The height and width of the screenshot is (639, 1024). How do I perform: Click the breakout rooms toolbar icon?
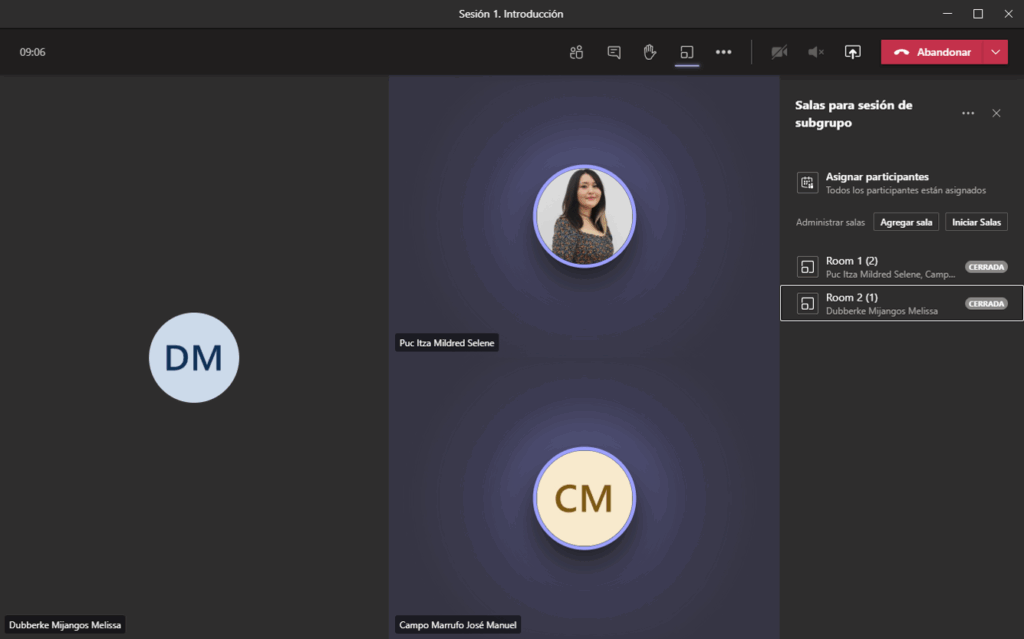(x=686, y=52)
